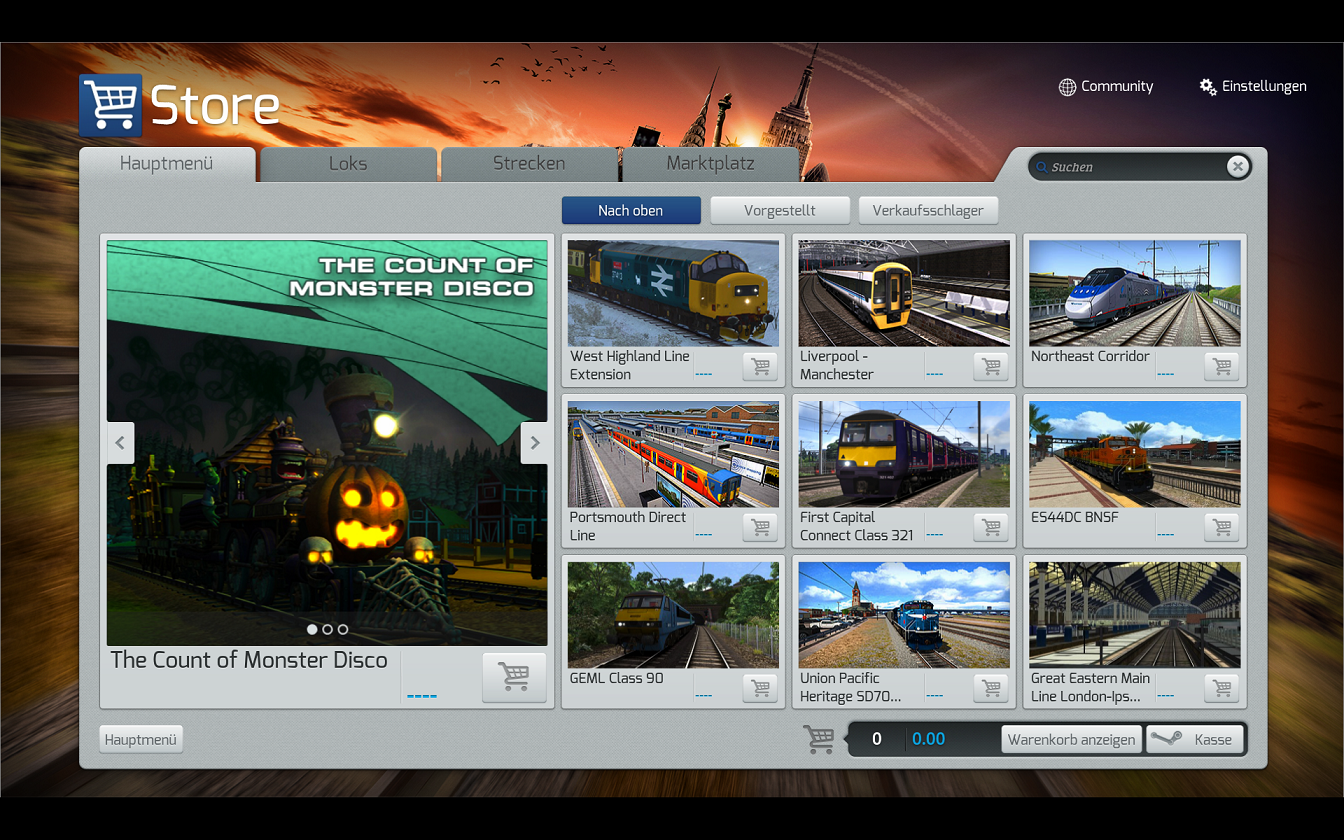The image size is (1344, 840).
Task: Open the Northeast Corridor thumbnail
Action: (1135, 293)
